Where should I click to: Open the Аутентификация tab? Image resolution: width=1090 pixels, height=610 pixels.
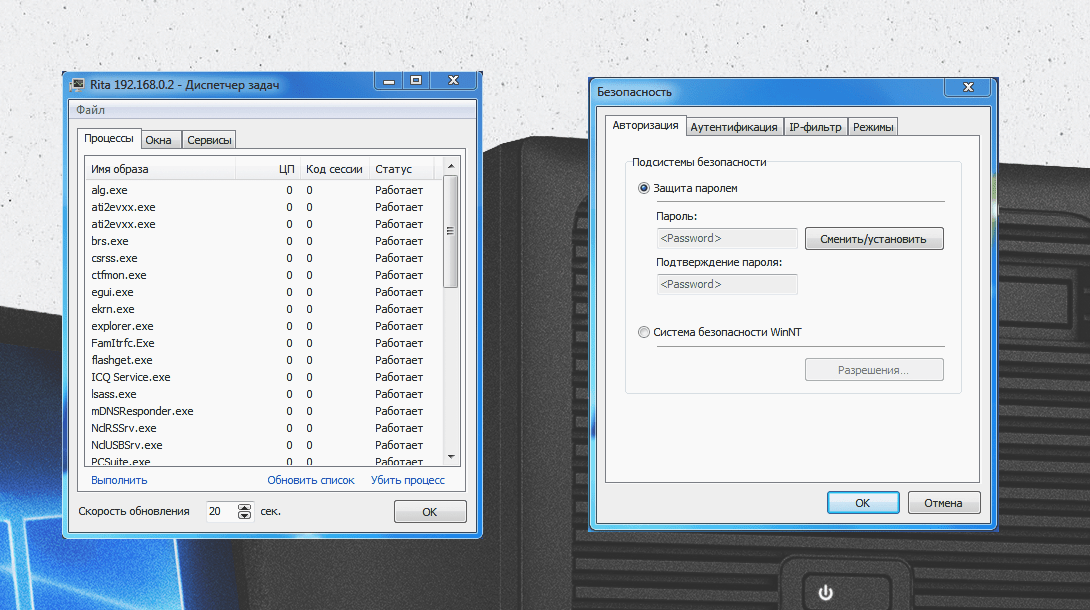(734, 127)
